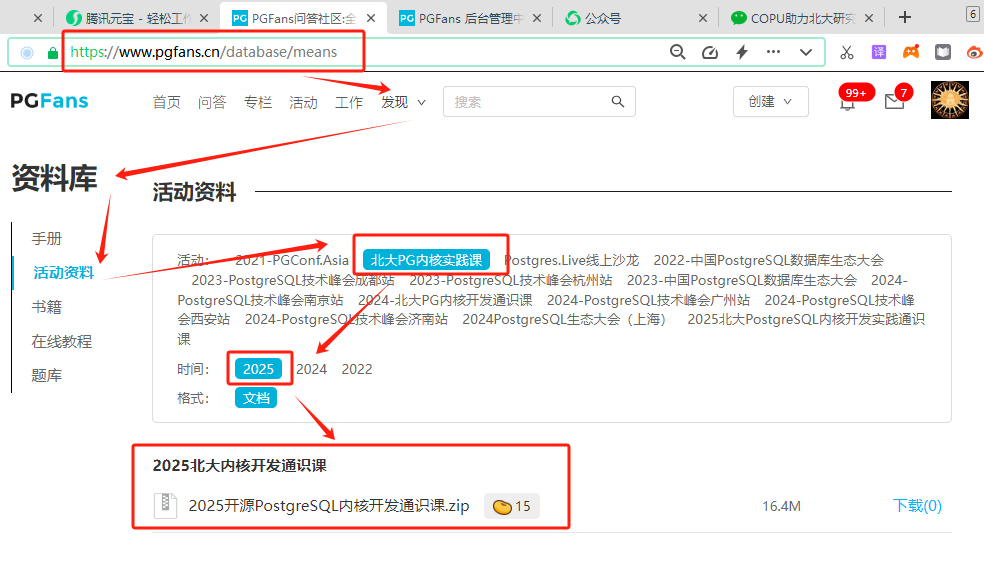Select 手册 in the sidebar
Image resolution: width=984 pixels, height=569 pixels.
pos(47,238)
